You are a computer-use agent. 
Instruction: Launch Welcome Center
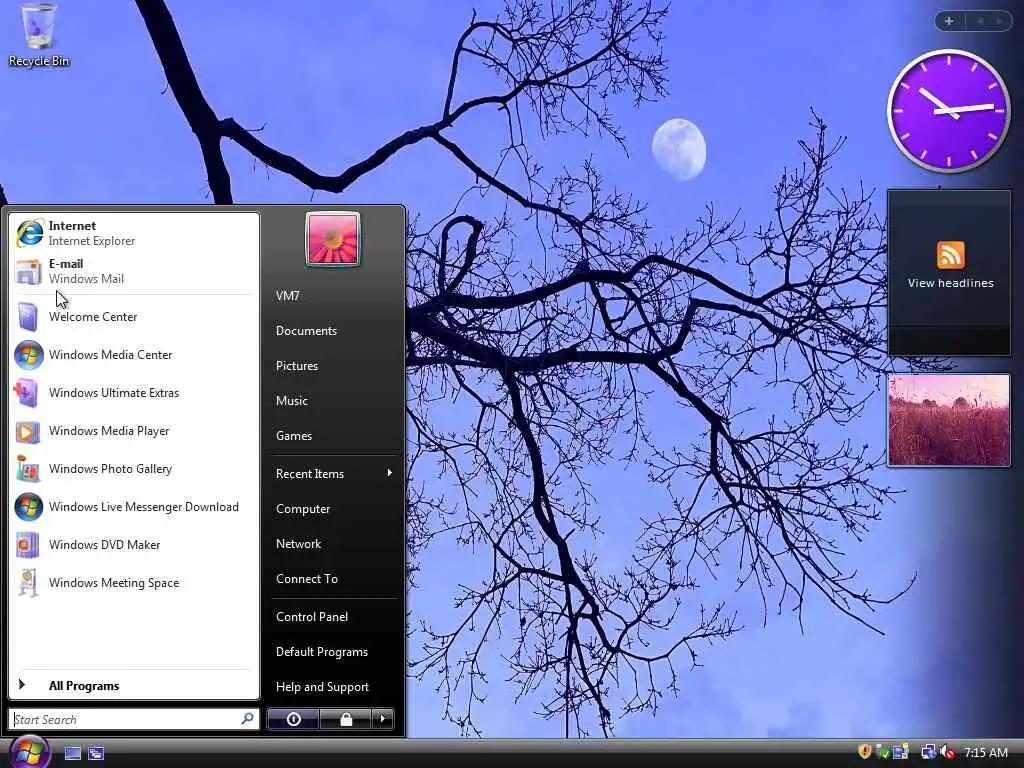133,317
